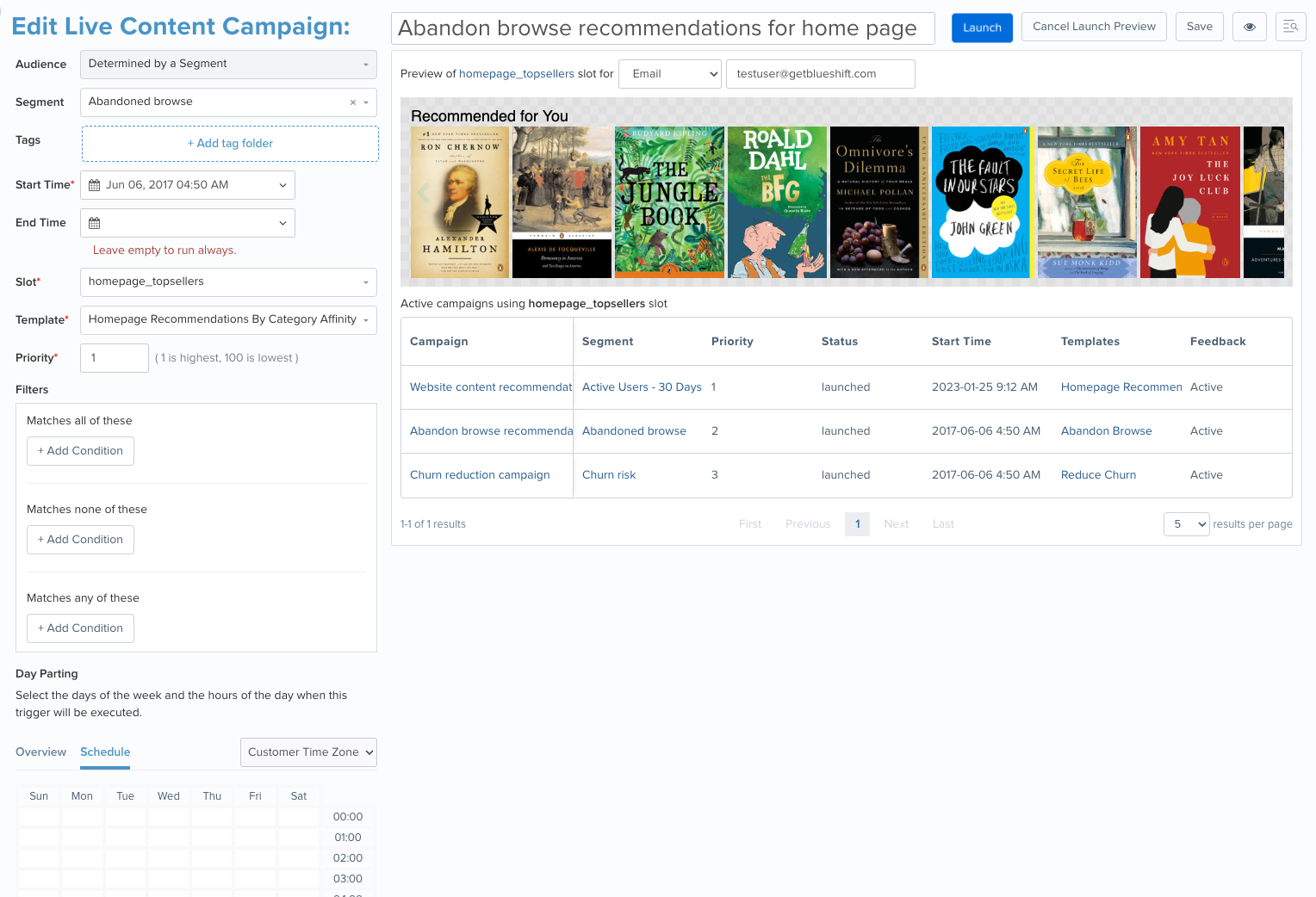Click the Launch button
This screenshot has width=1316, height=897.
[982, 28]
